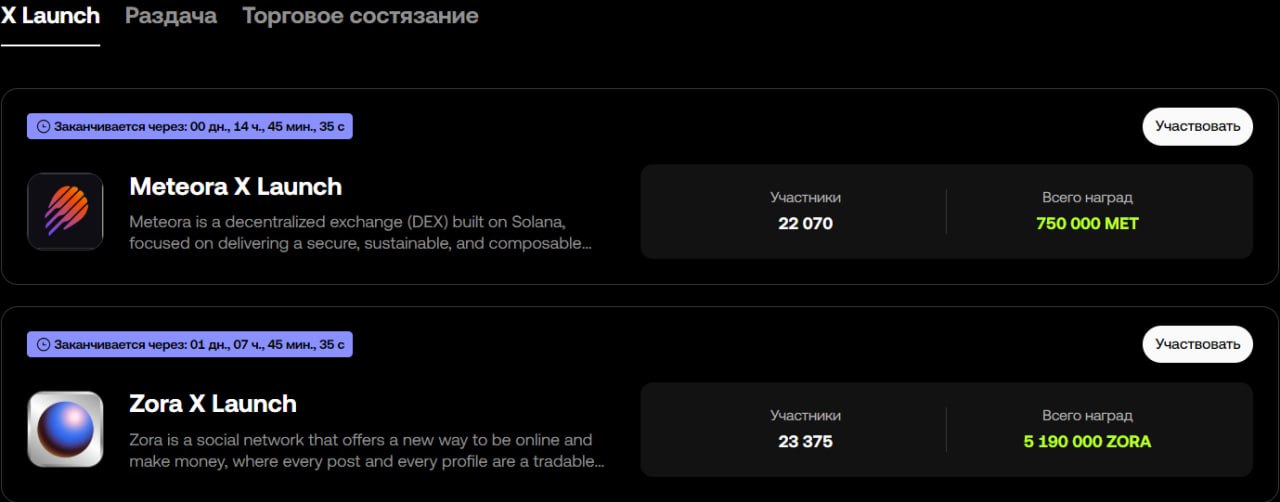This screenshot has height=502, width=1280.
Task: Open the Meteora X Launch title
Action: (x=236, y=187)
